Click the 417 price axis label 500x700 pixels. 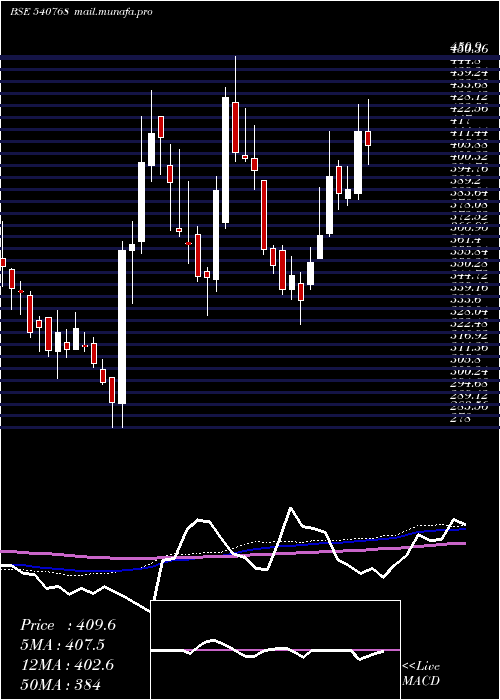click(460, 120)
